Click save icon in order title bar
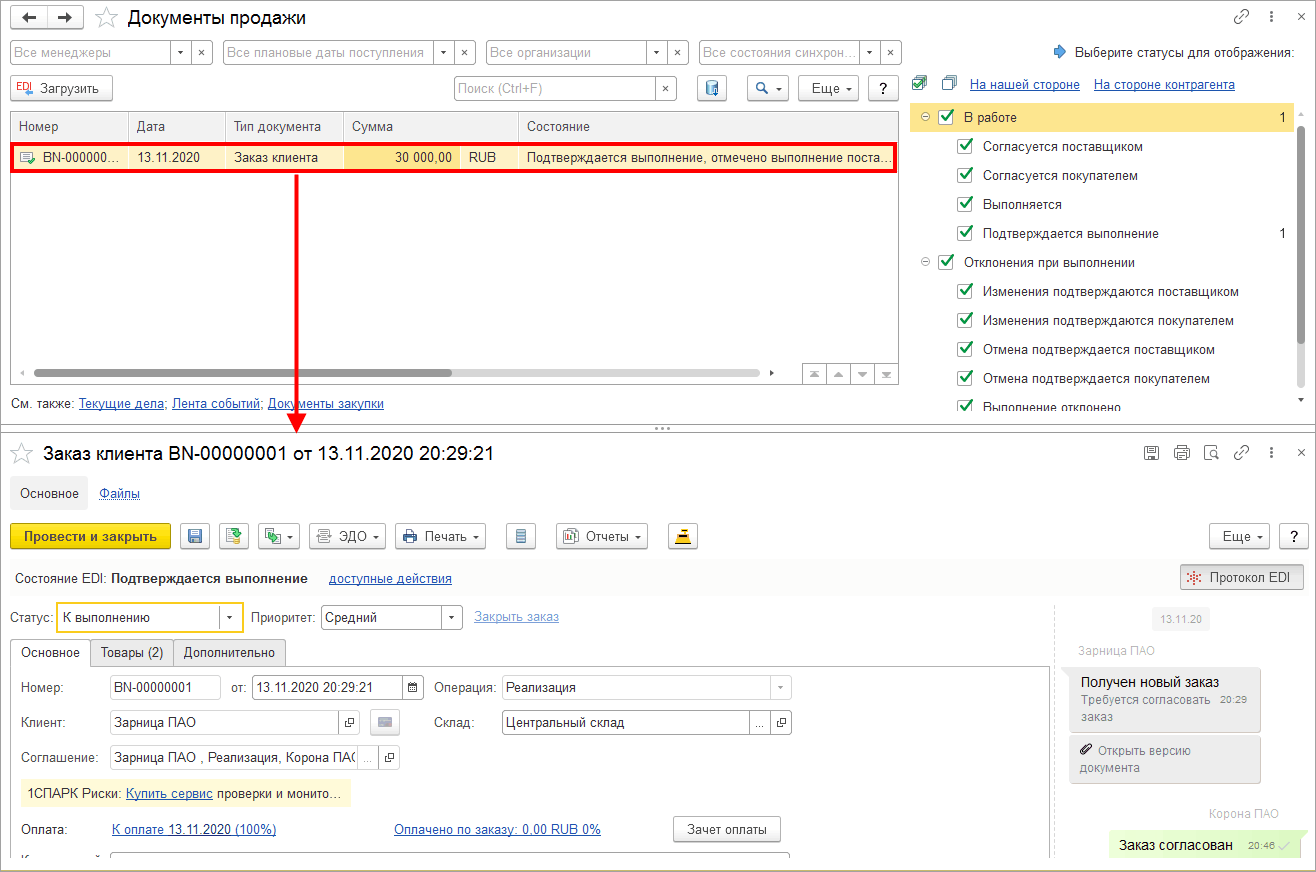The height and width of the screenshot is (872, 1316). click(1152, 453)
